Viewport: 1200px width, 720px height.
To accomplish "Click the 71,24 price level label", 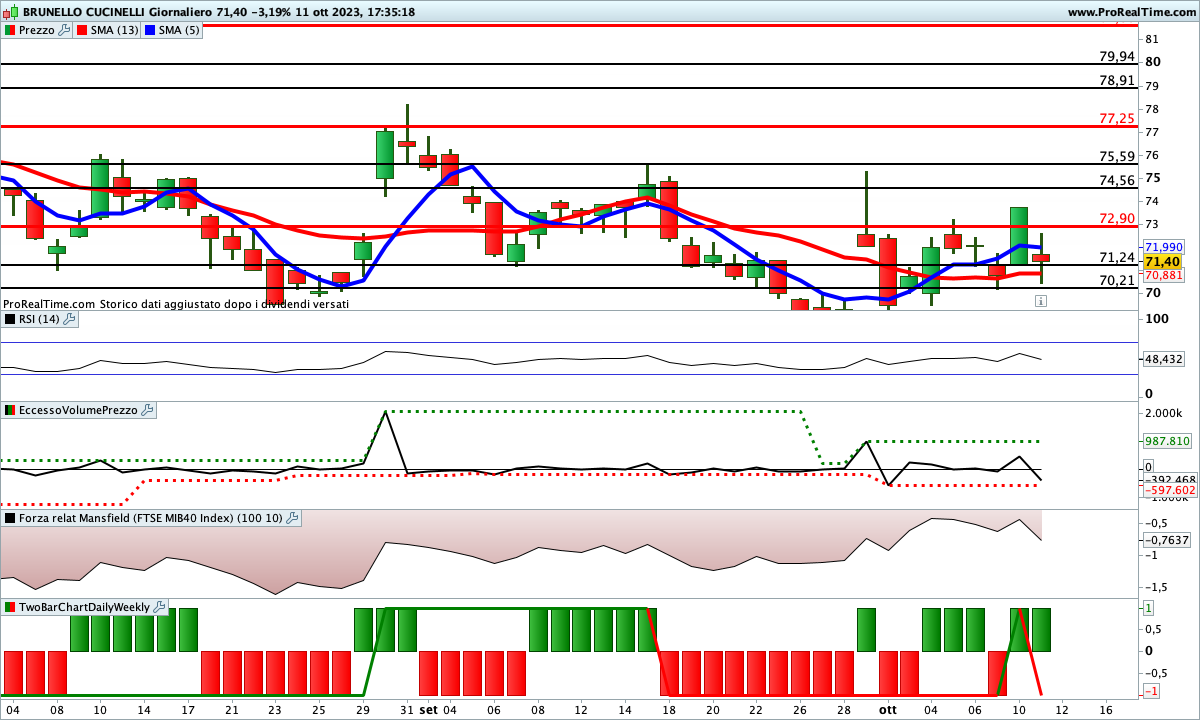I will [1116, 257].
